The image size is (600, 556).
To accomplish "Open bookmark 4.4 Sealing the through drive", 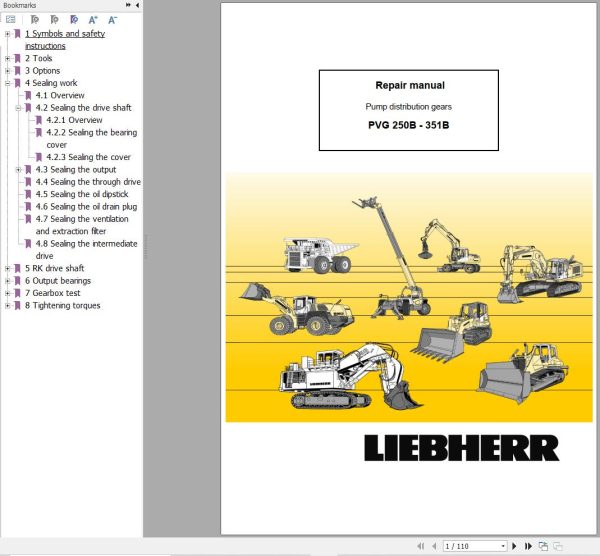I will pyautogui.click(x=88, y=182).
